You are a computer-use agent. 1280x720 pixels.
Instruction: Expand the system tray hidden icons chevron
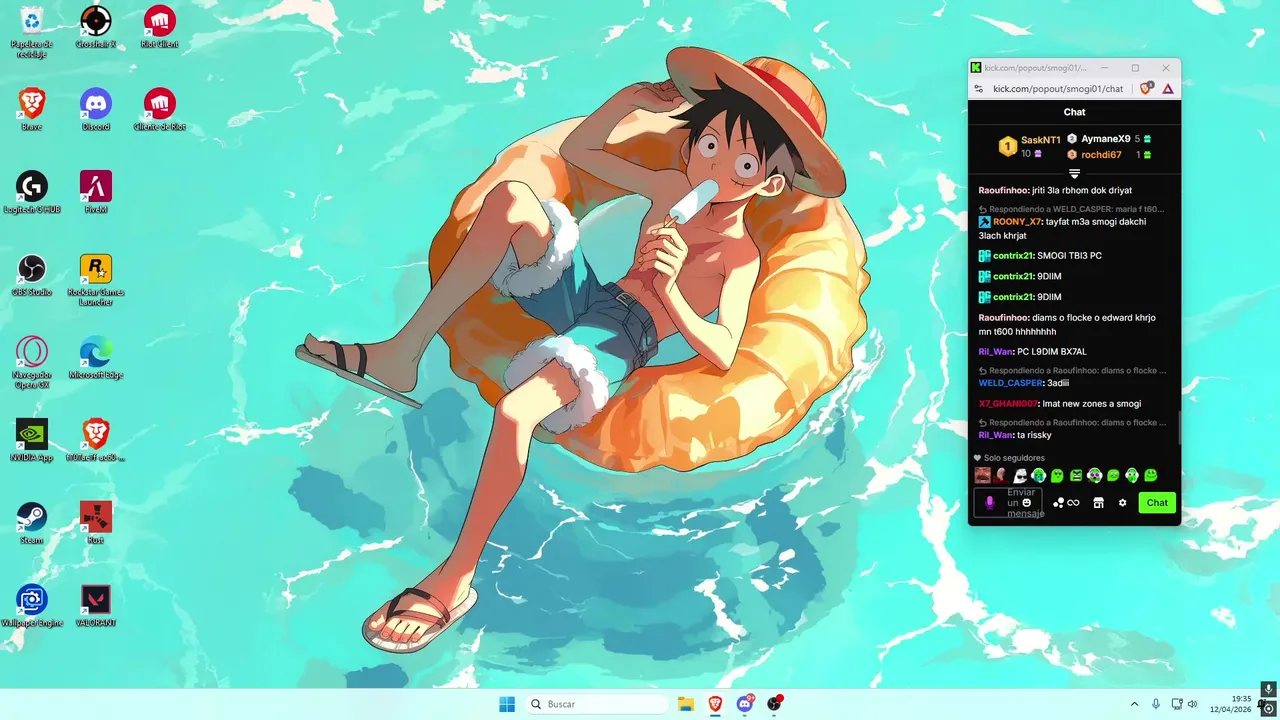1134,704
